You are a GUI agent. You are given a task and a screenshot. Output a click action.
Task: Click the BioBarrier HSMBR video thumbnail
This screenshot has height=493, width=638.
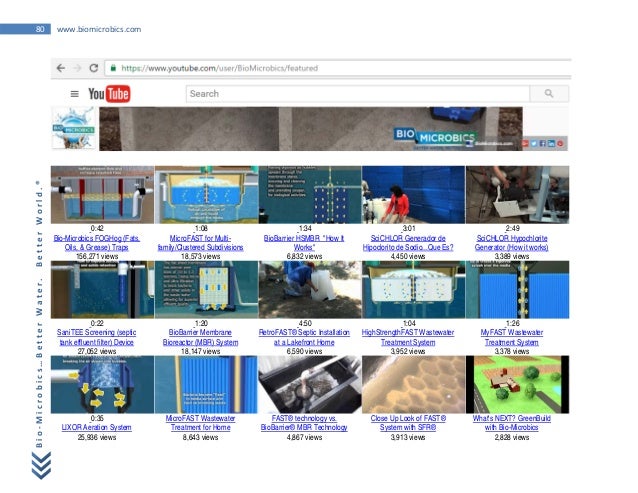pyautogui.click(x=310, y=194)
